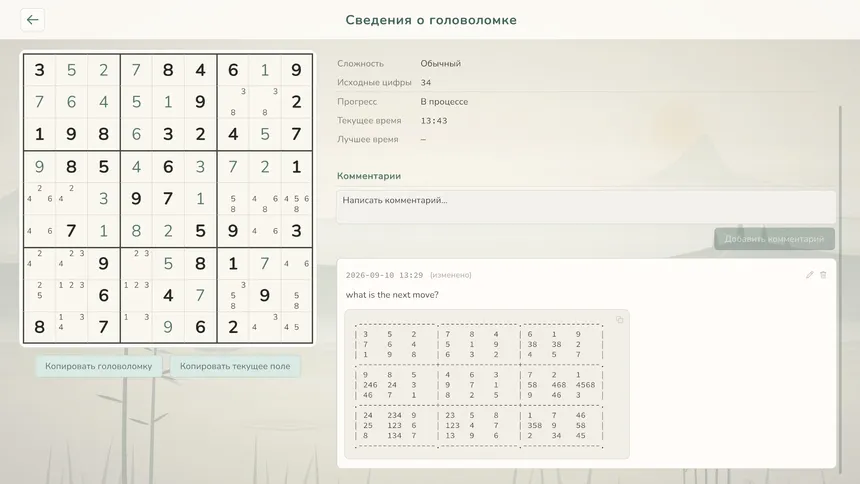Click the Копировать текущее поле button
The width and height of the screenshot is (860, 484).
[x=235, y=366]
